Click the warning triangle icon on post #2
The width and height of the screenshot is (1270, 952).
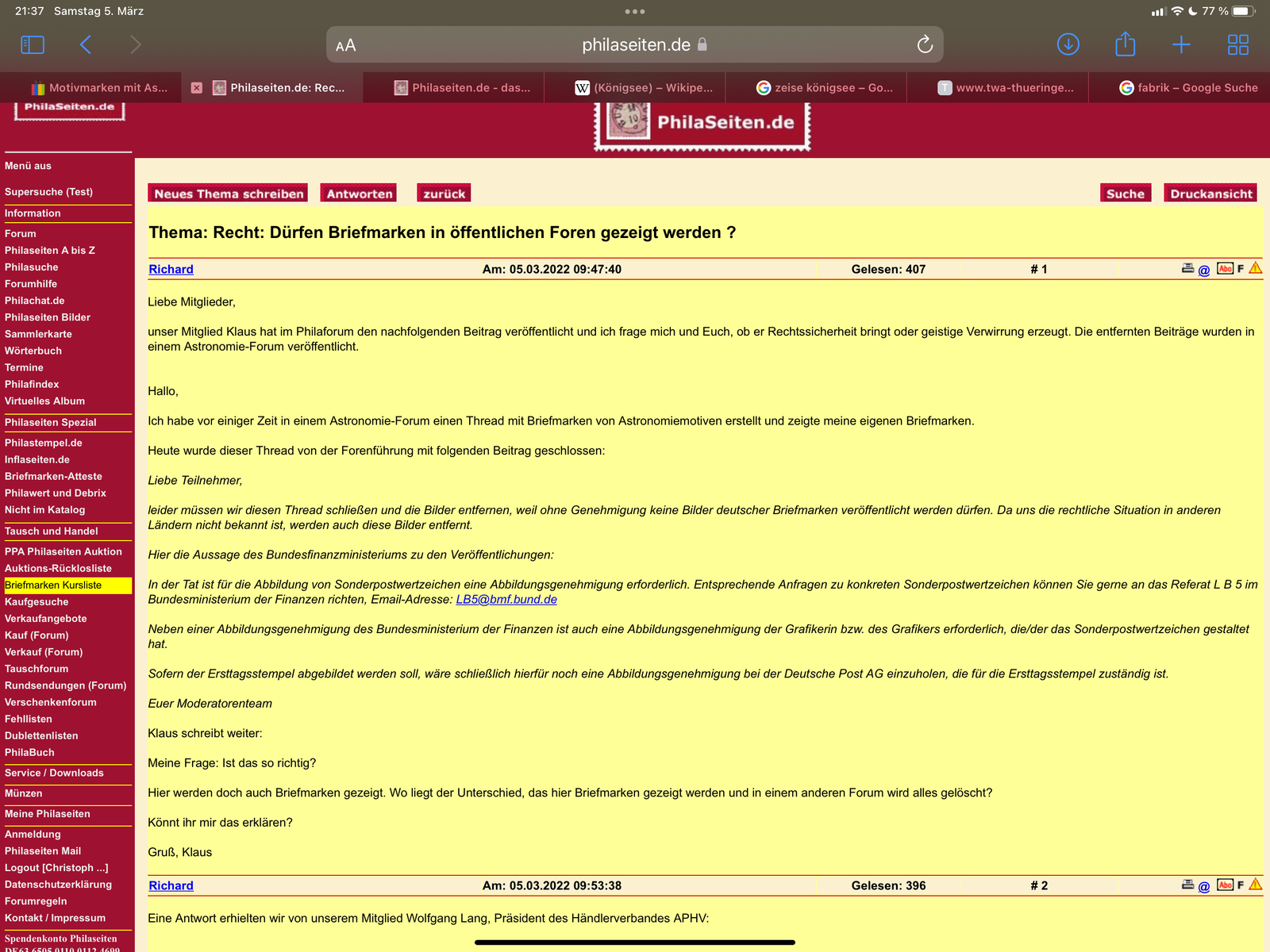click(1255, 885)
